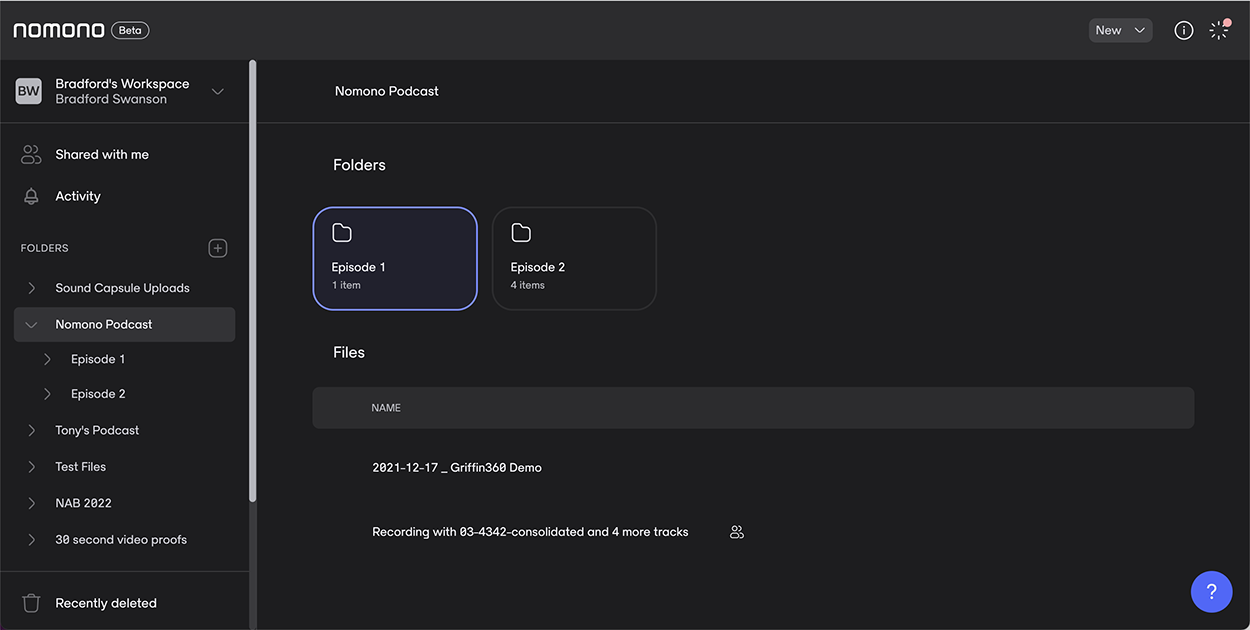Expand the workspace switcher chevron
This screenshot has width=1250, height=630.
tap(218, 91)
